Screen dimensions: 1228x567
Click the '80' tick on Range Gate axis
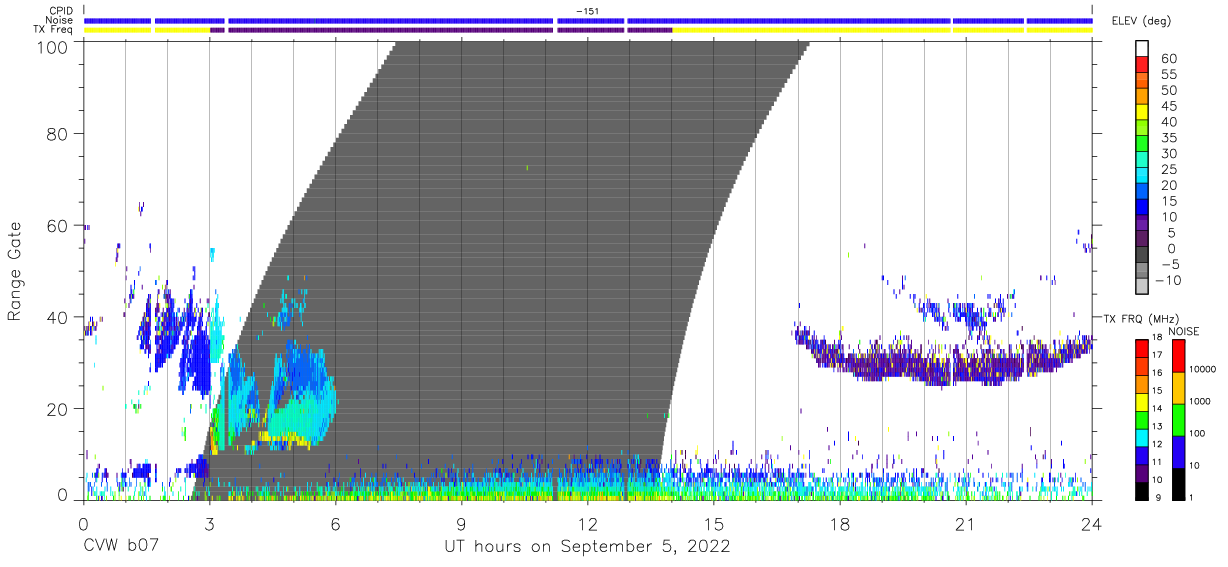click(x=57, y=133)
